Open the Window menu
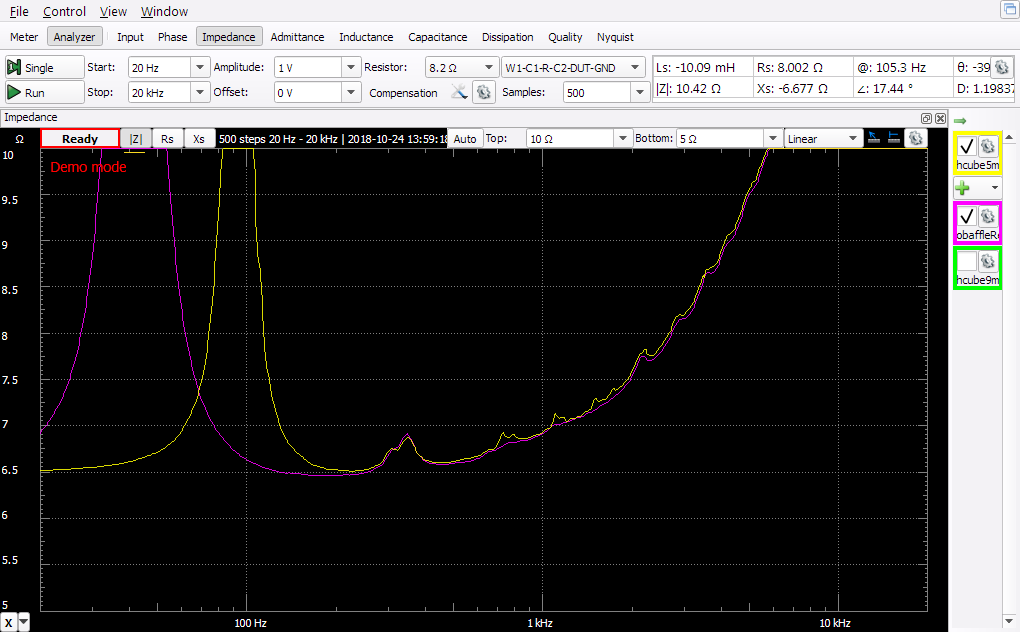1020x632 pixels. [165, 11]
